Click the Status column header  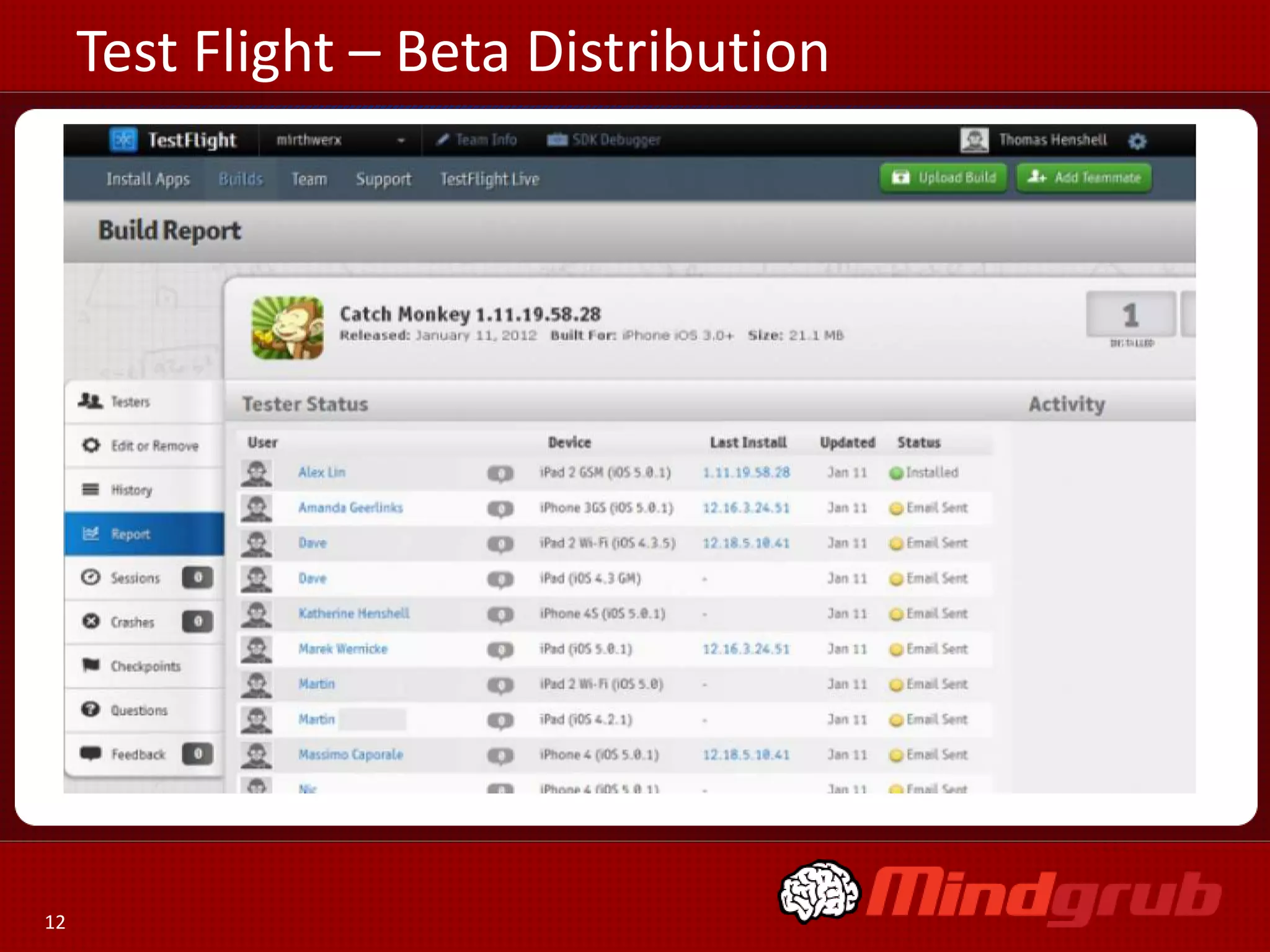[x=919, y=443]
